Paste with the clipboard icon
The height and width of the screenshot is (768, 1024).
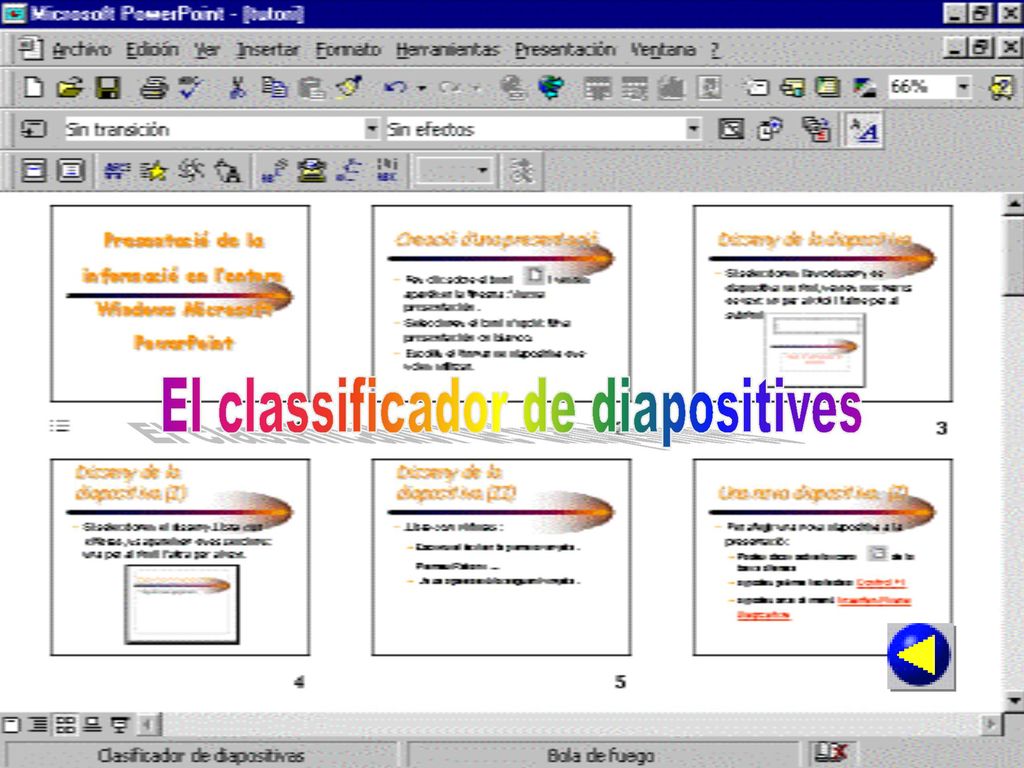tap(312, 87)
